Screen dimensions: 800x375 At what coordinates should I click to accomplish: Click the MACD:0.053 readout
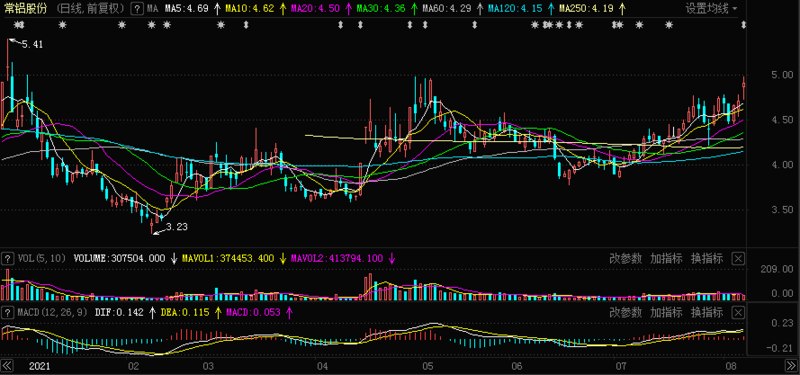click(x=254, y=312)
